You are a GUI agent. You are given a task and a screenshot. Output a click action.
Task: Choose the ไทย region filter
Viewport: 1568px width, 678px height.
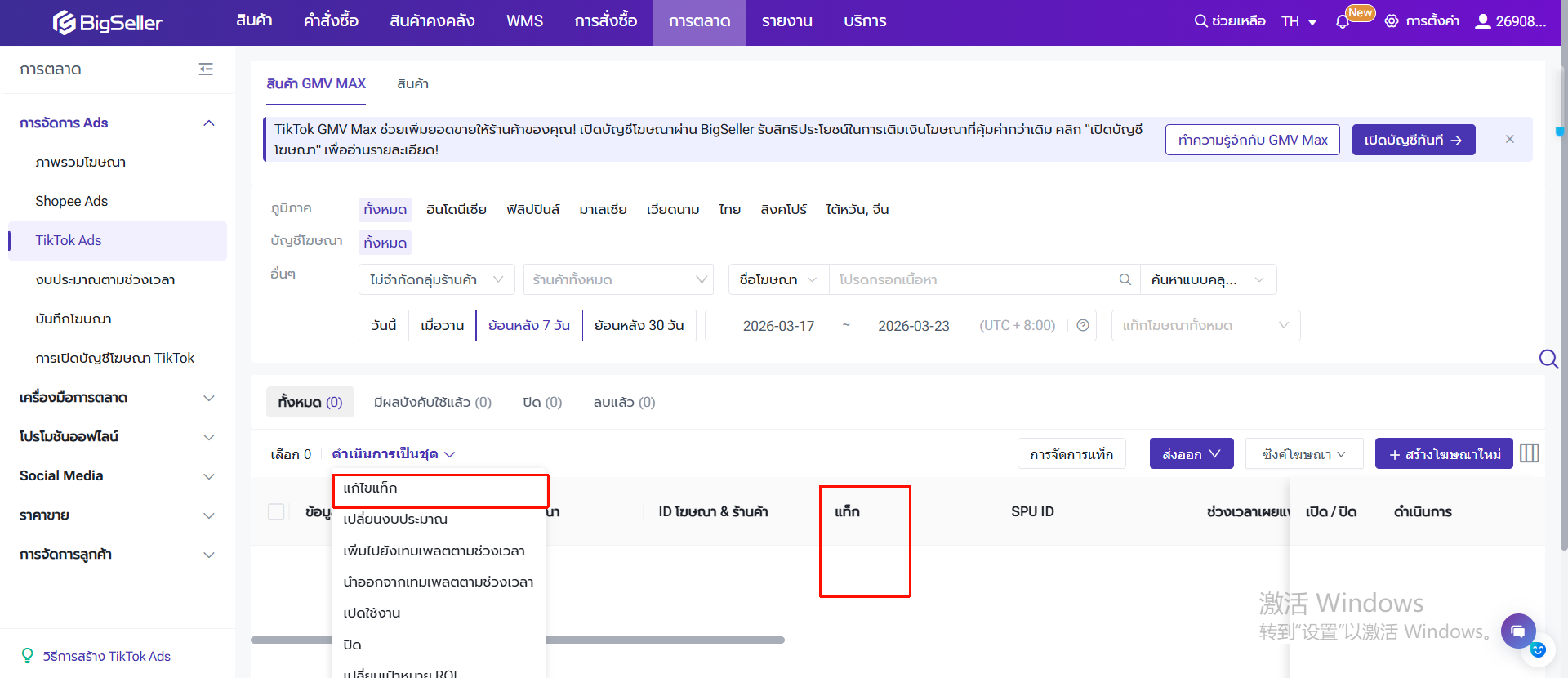click(729, 209)
